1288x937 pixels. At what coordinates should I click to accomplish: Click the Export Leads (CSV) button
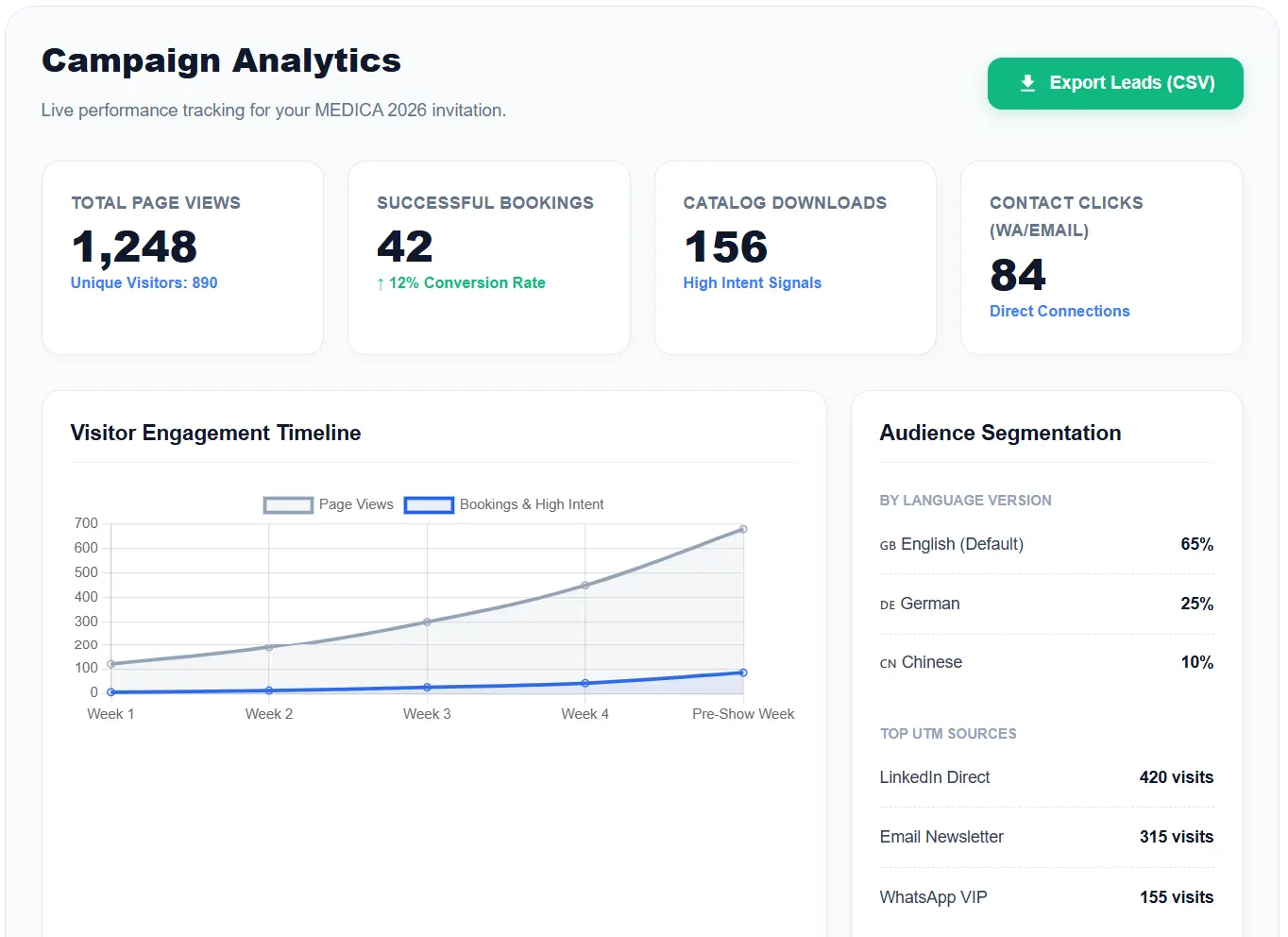tap(1115, 83)
